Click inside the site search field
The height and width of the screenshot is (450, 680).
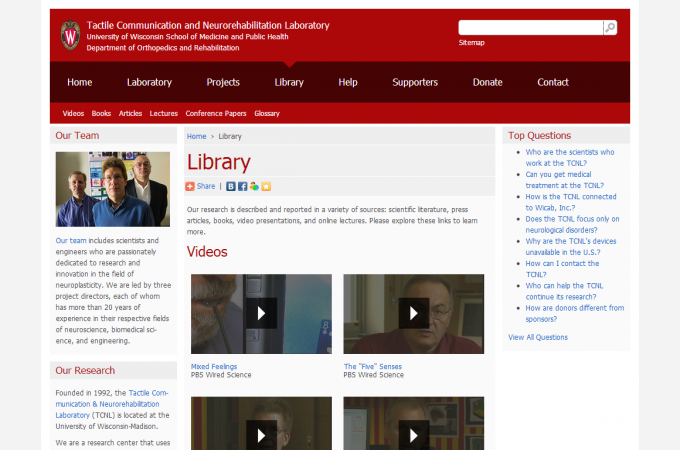point(530,28)
